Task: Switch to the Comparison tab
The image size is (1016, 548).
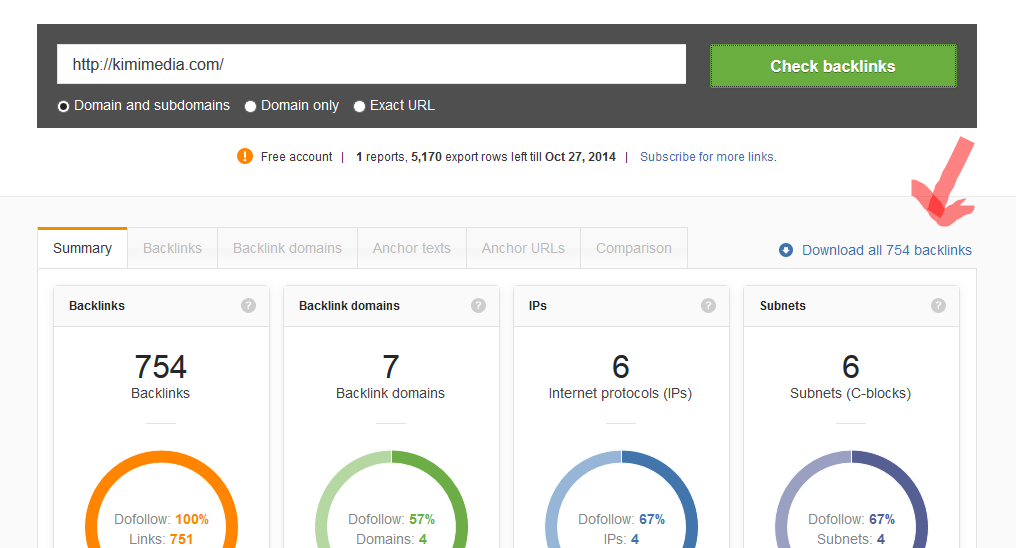Action: pyautogui.click(x=634, y=248)
